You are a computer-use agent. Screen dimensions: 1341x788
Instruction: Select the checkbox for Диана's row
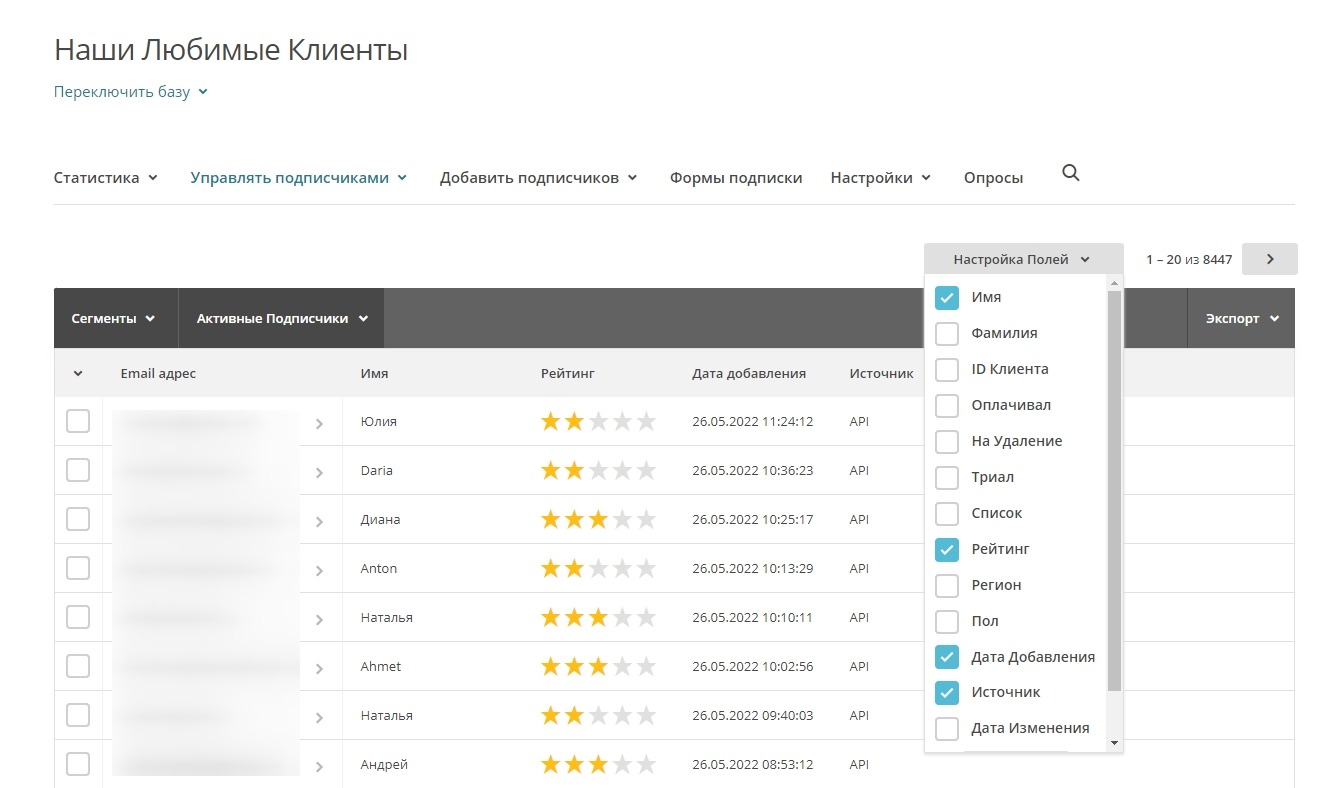(78, 519)
